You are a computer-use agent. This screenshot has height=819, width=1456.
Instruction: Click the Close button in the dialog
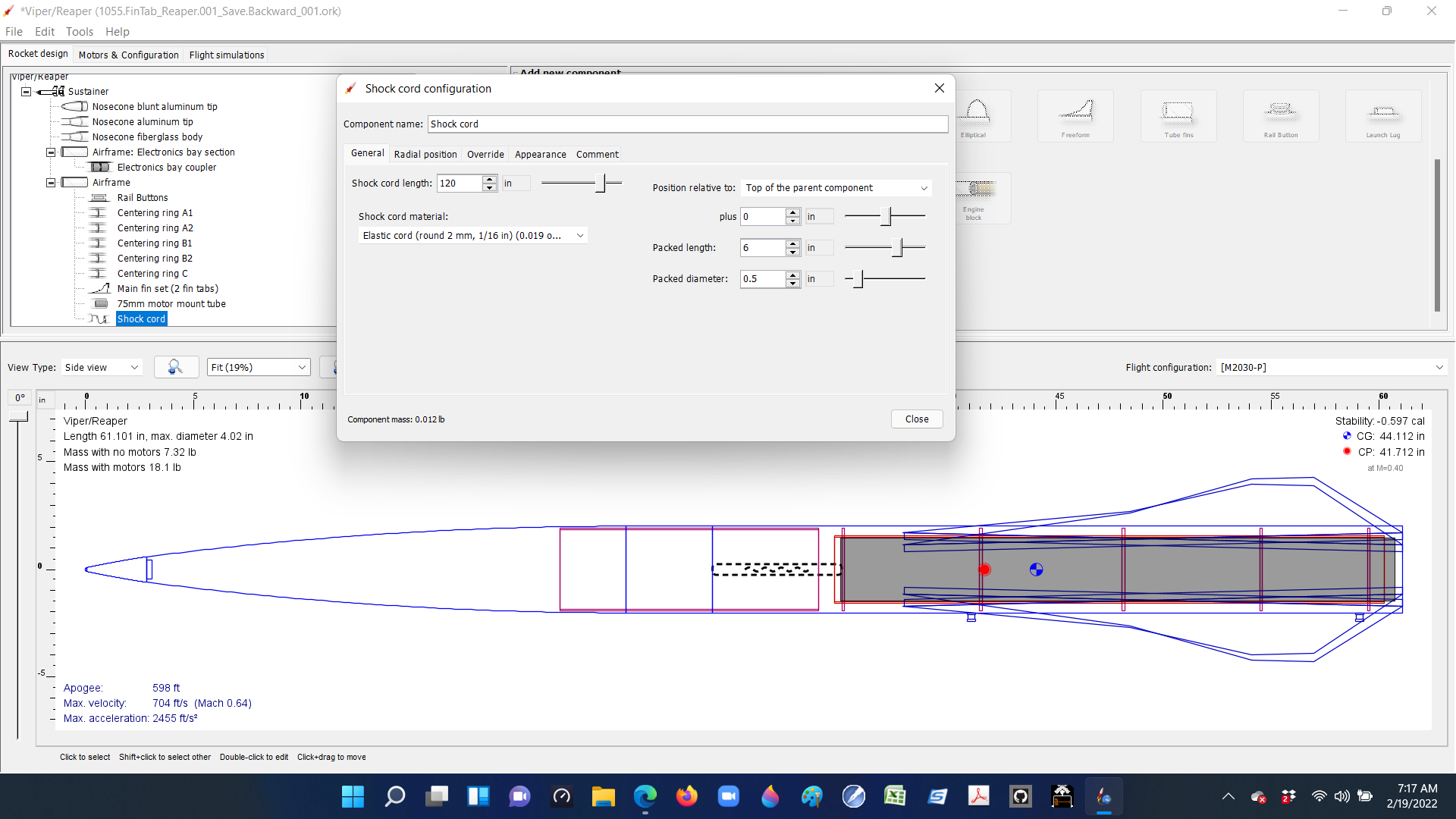click(916, 419)
